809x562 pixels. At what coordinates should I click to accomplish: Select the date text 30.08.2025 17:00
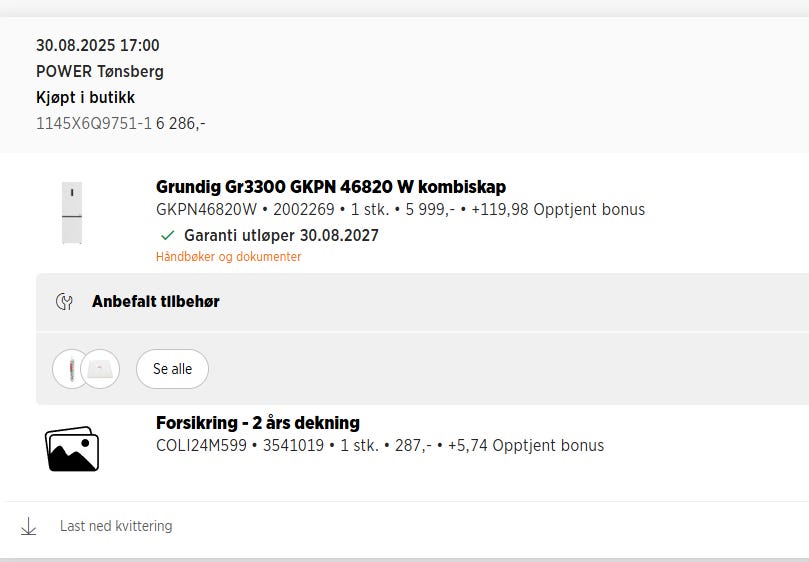98,45
